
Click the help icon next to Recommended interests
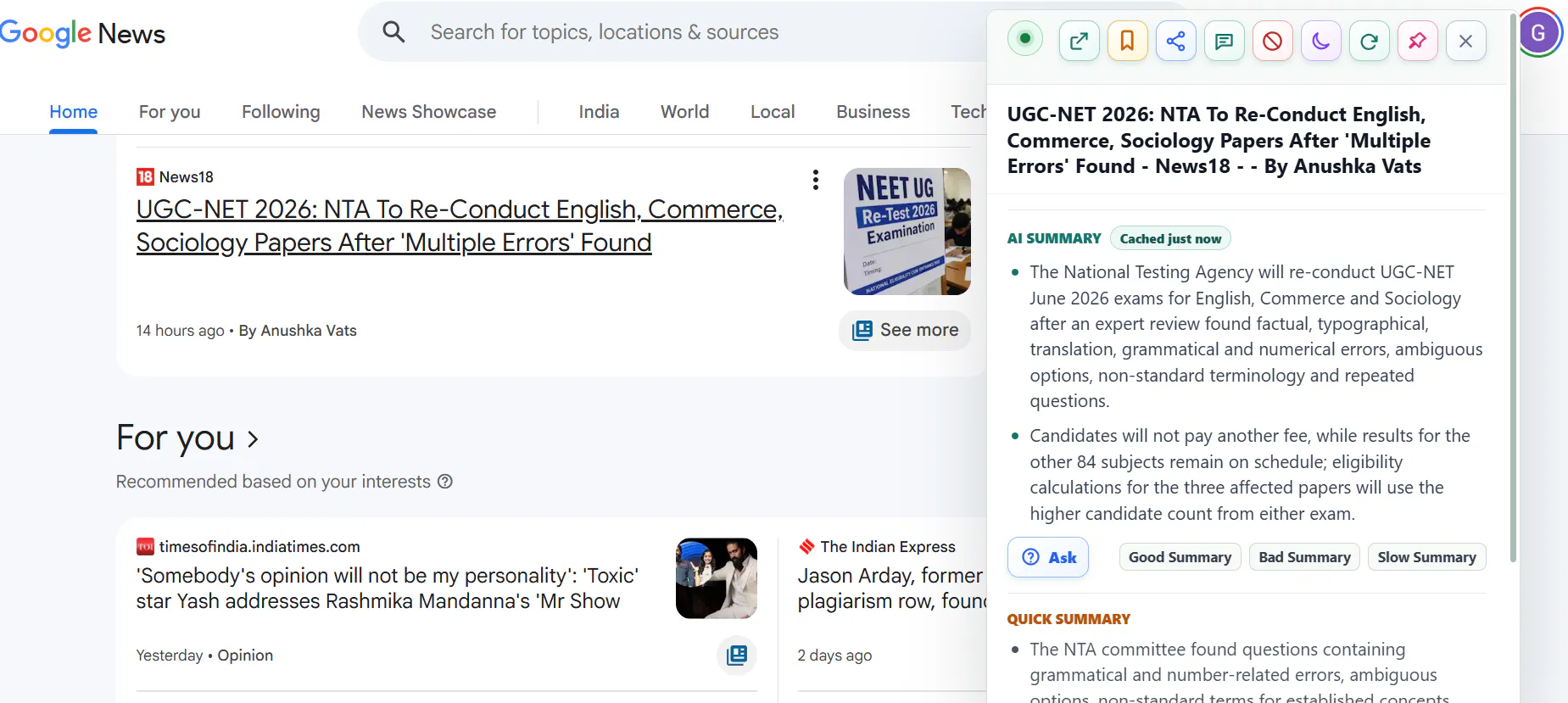click(x=445, y=482)
